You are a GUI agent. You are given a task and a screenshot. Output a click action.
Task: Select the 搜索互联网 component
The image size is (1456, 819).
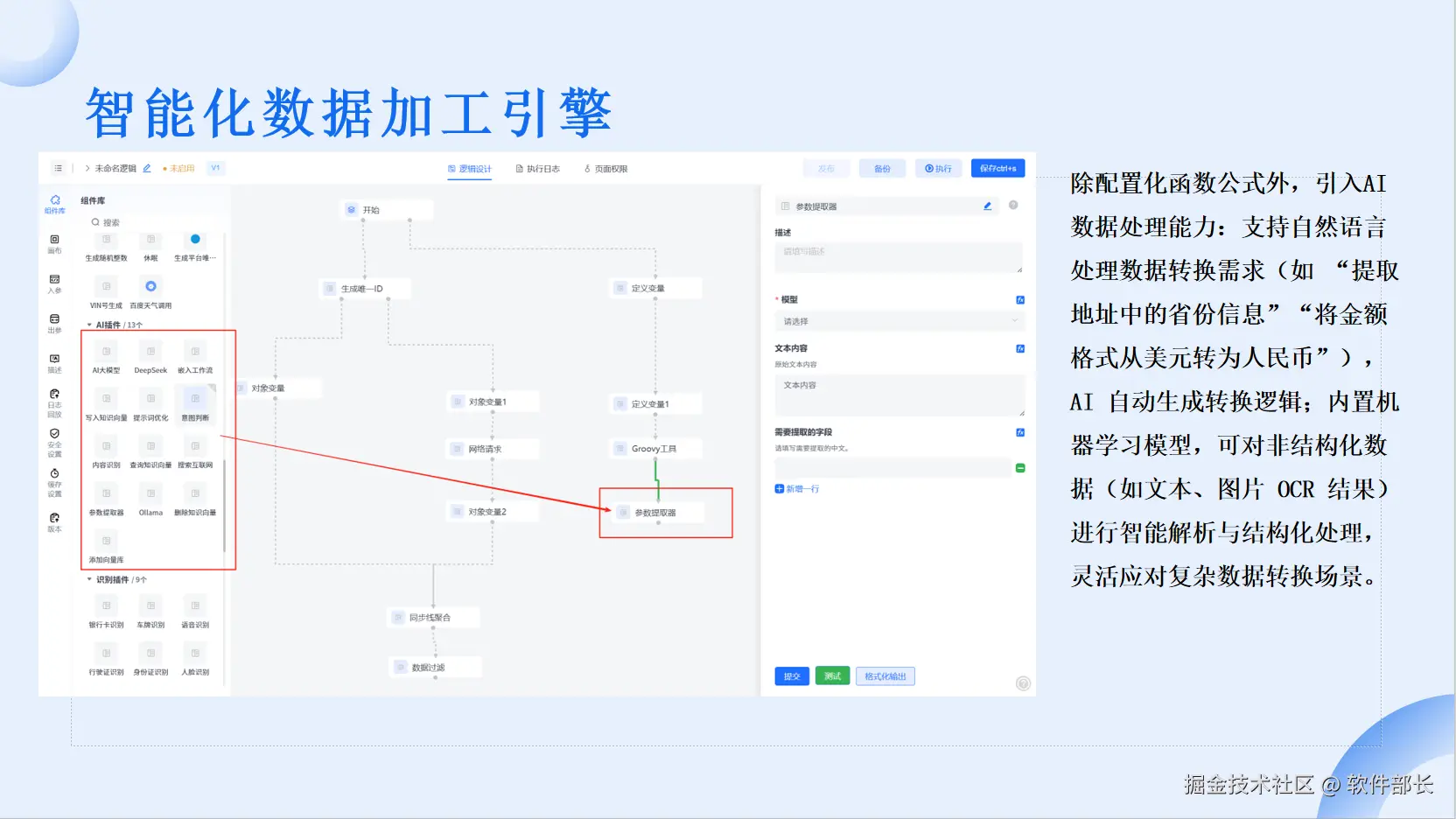(x=195, y=452)
